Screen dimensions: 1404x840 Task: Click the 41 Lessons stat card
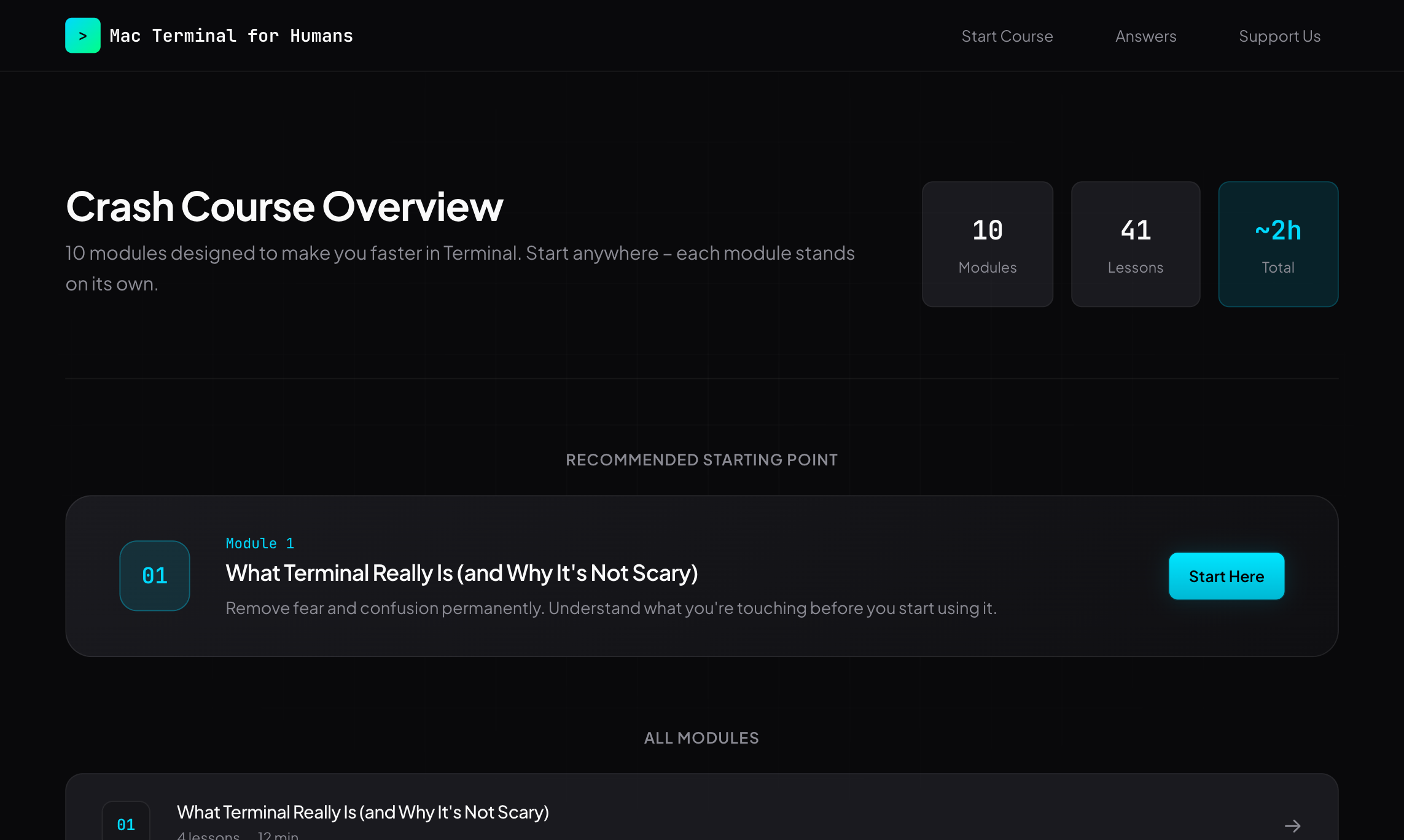point(1135,244)
